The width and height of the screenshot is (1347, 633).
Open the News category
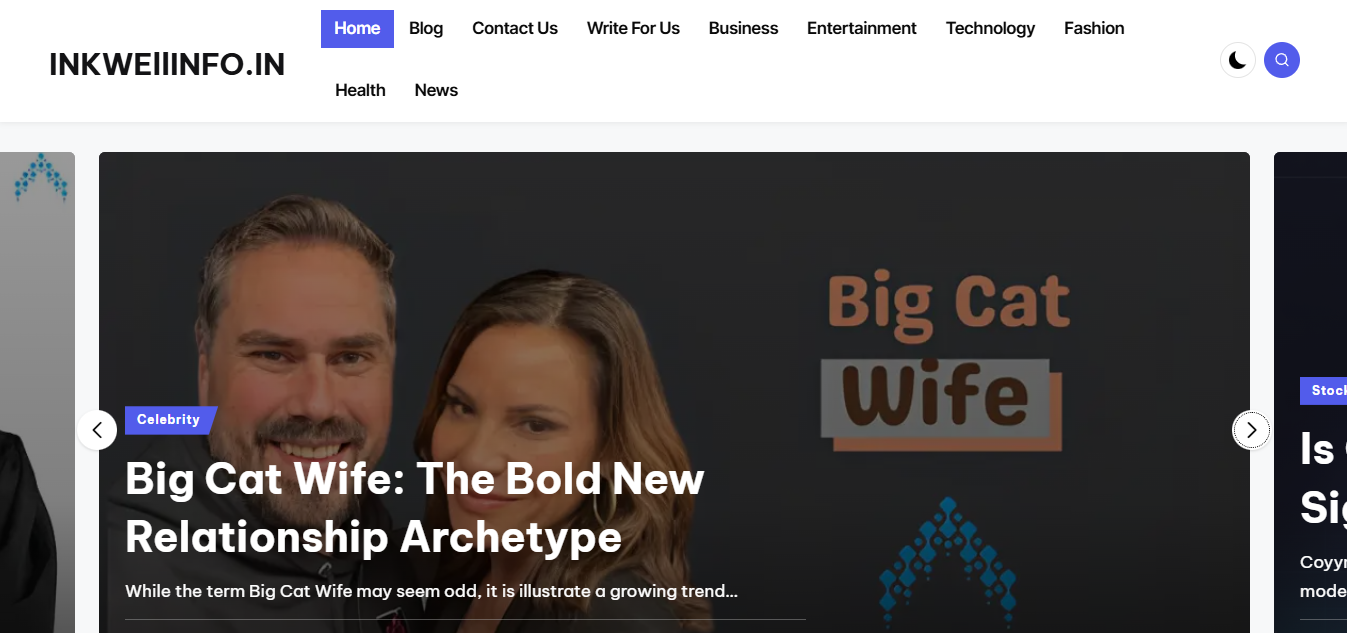[x=436, y=90]
